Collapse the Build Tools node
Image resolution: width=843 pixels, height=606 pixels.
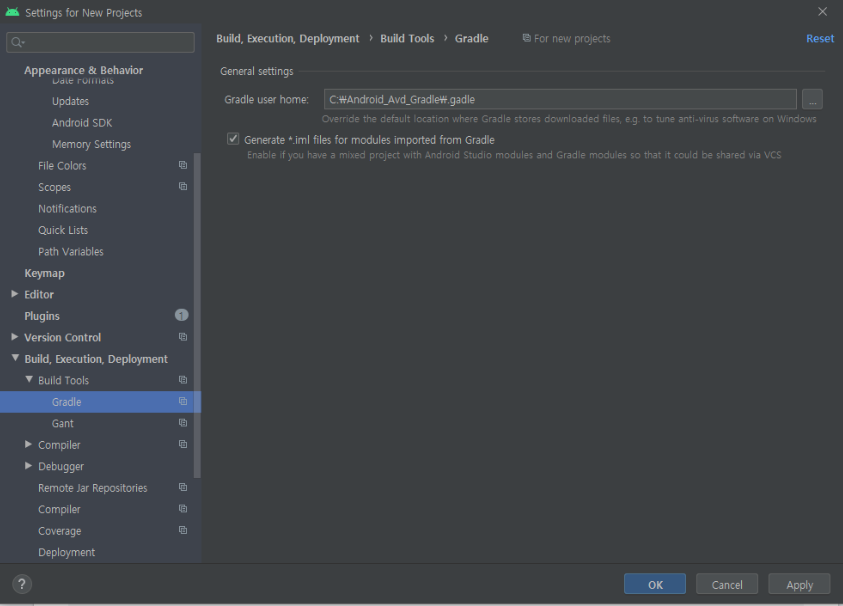[x=29, y=380]
